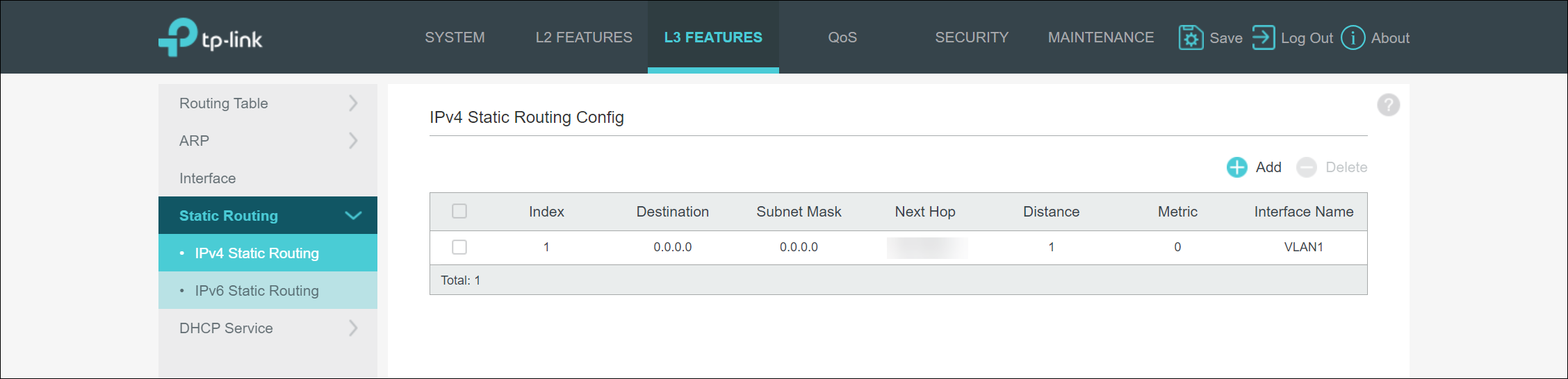Click the Add plus icon
The image size is (1568, 379).
(1236, 167)
